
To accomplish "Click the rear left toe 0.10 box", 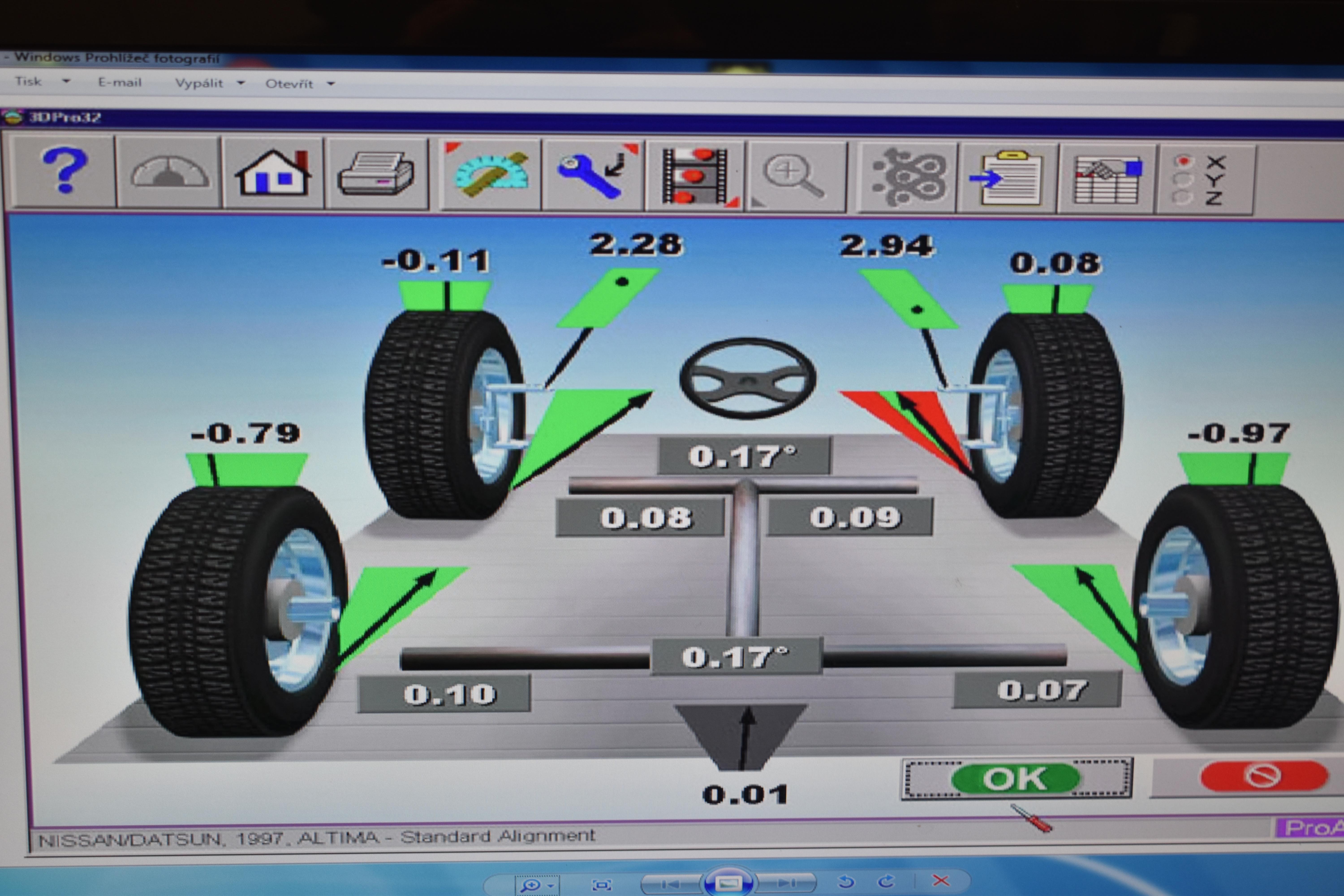I will click(x=444, y=694).
